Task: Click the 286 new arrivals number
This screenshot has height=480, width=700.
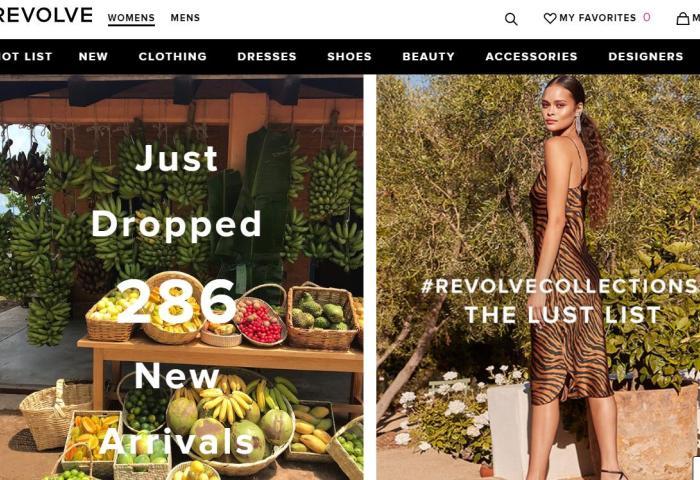Action: click(x=177, y=302)
